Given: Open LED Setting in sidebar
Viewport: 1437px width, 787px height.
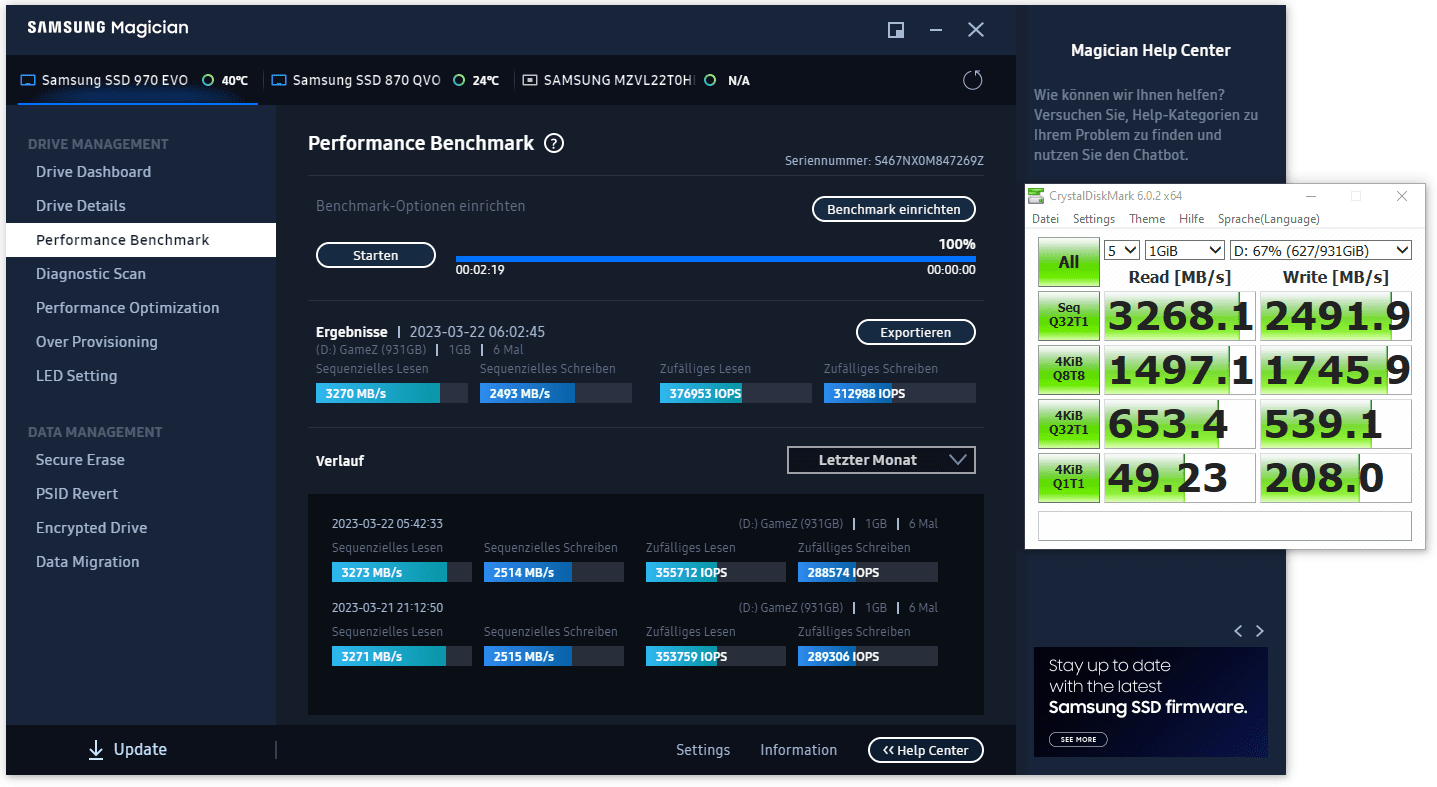Looking at the screenshot, I should (77, 376).
